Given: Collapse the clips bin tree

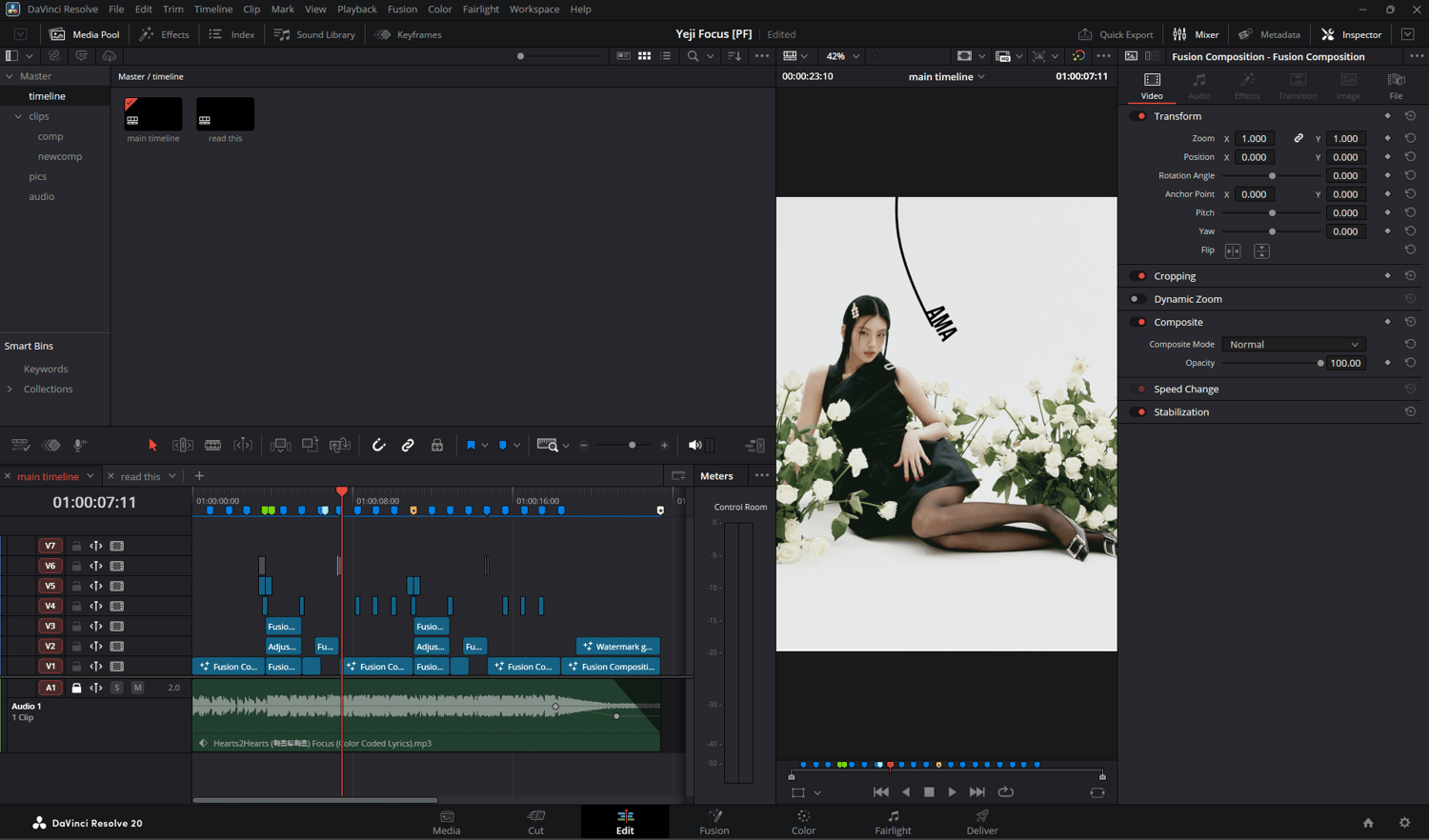Looking at the screenshot, I should 18,116.
